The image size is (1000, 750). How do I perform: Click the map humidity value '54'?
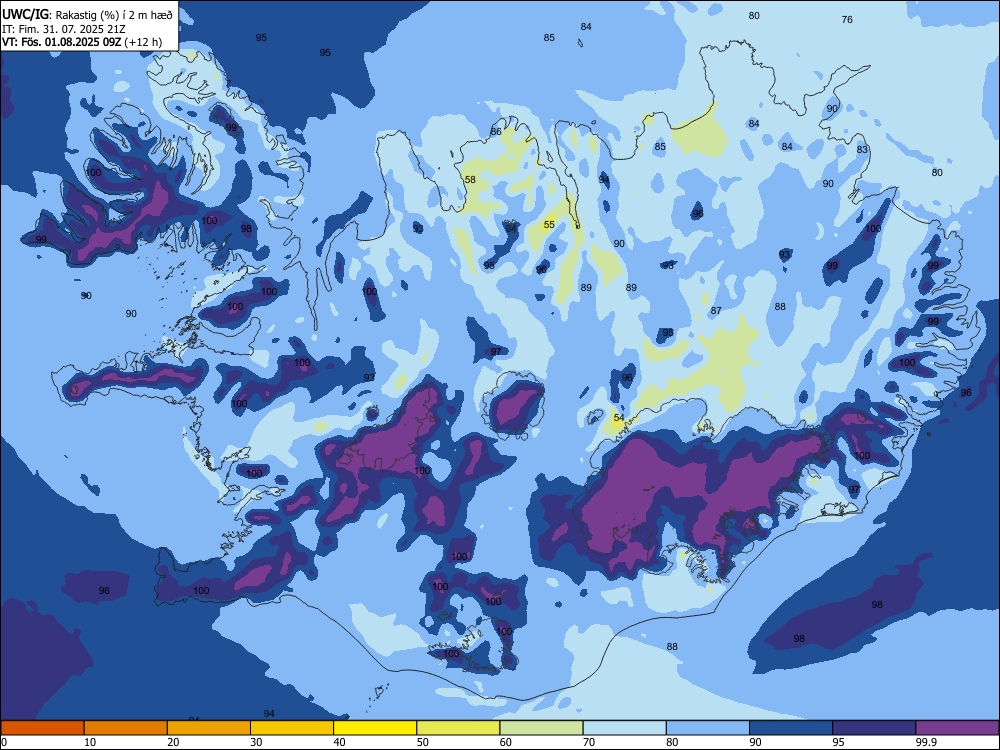tap(619, 418)
